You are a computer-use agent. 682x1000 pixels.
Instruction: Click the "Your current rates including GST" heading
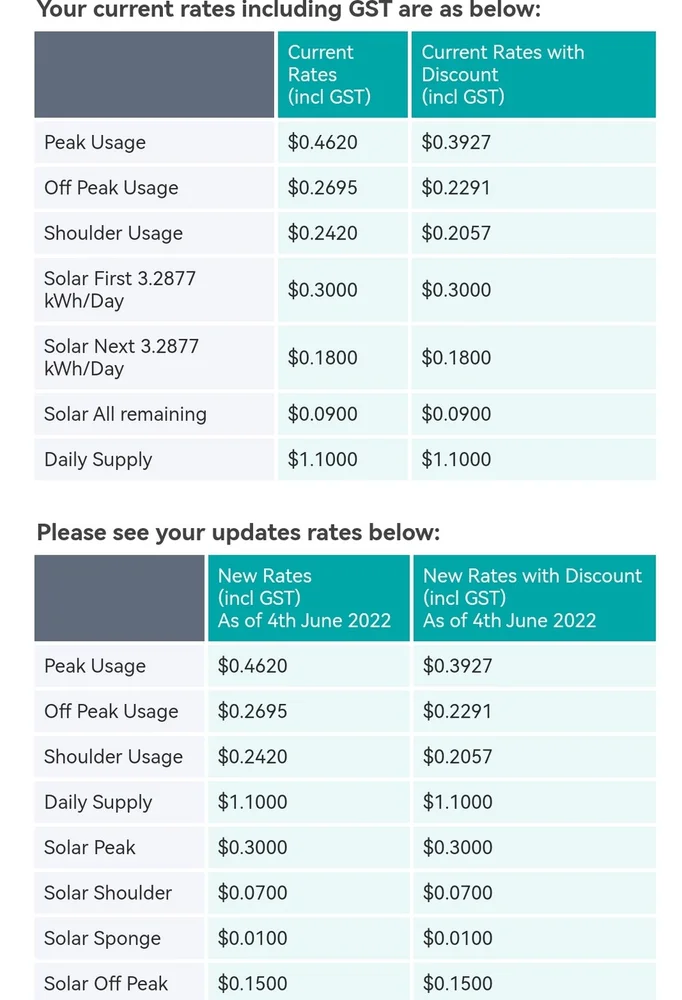pos(288,11)
